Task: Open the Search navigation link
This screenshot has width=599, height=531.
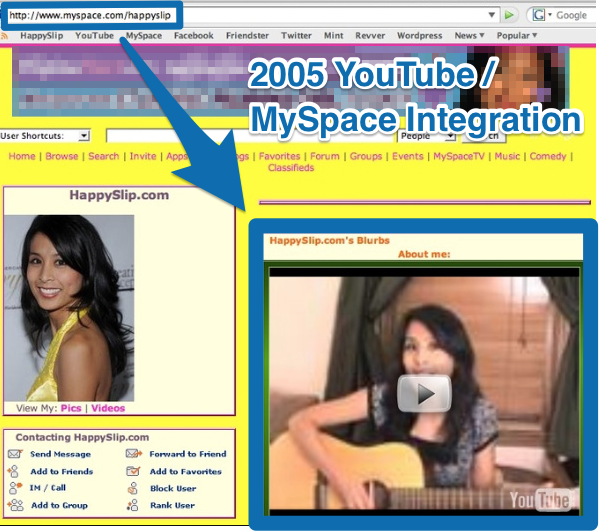Action: tap(104, 156)
